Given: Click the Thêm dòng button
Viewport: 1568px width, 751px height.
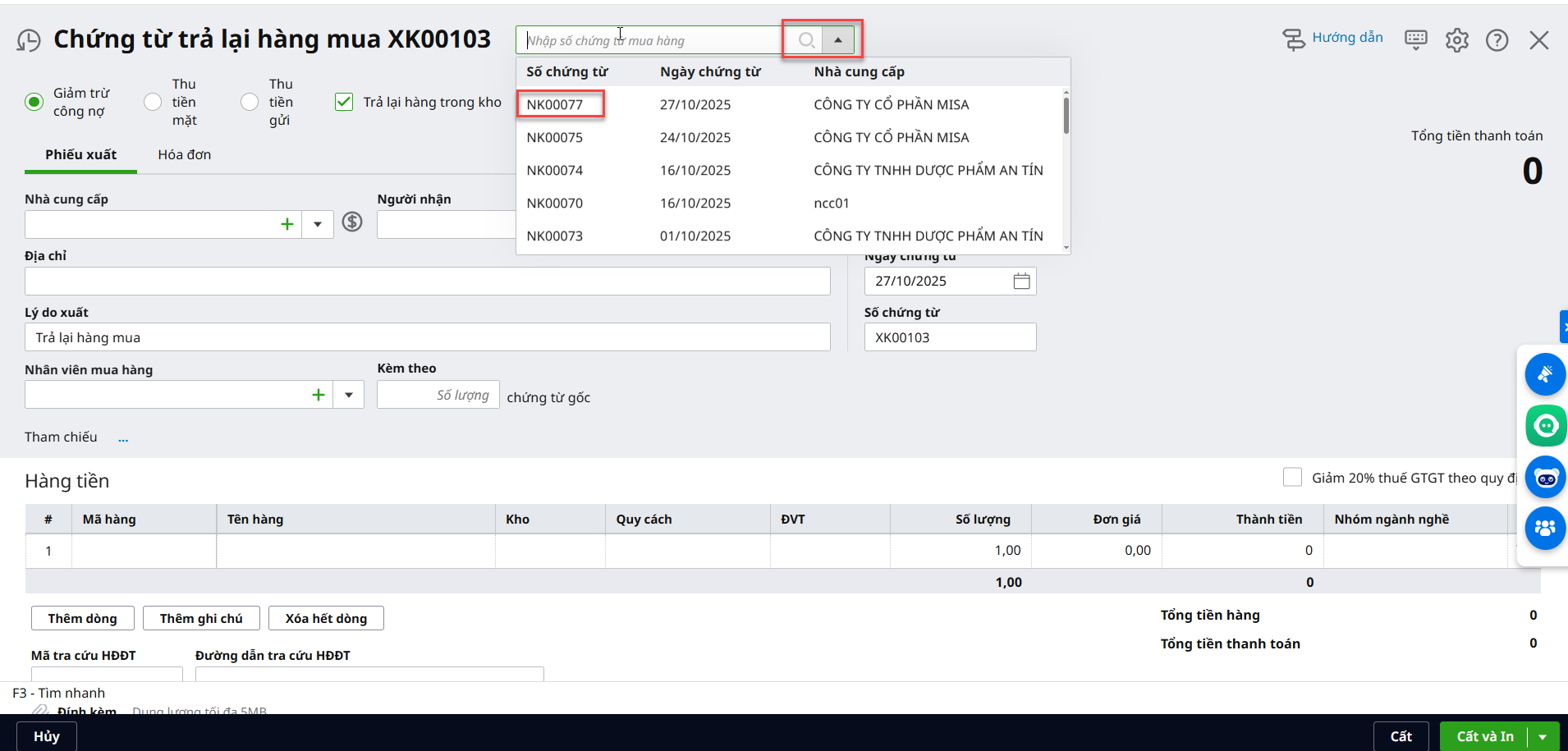Looking at the screenshot, I should [x=82, y=618].
